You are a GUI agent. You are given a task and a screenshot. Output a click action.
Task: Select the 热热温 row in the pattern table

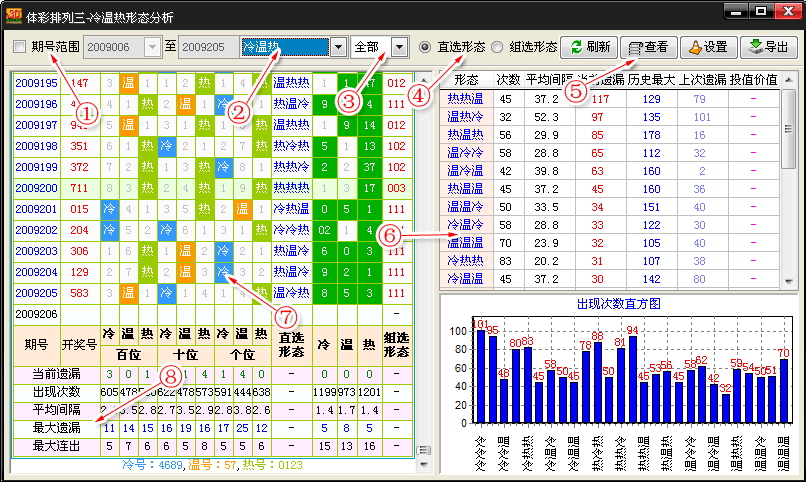(610, 99)
